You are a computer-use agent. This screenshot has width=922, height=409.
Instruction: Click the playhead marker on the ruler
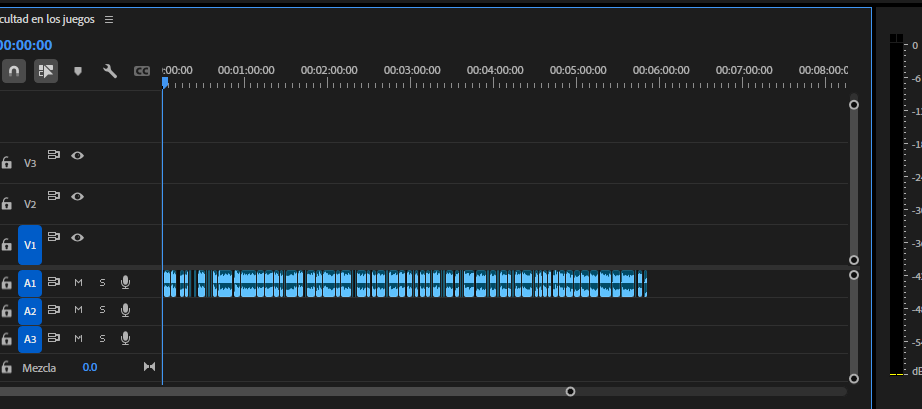[165, 83]
